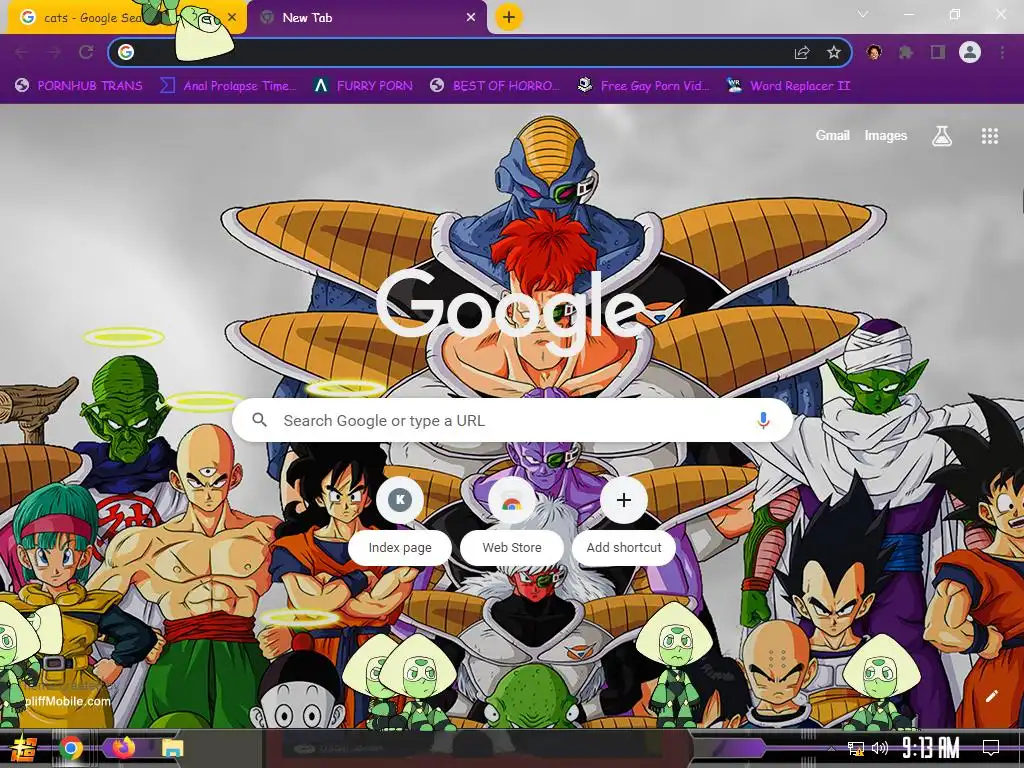Open the BEST OF HORRO... bookmark
The height and width of the screenshot is (768, 1024).
pos(495,86)
